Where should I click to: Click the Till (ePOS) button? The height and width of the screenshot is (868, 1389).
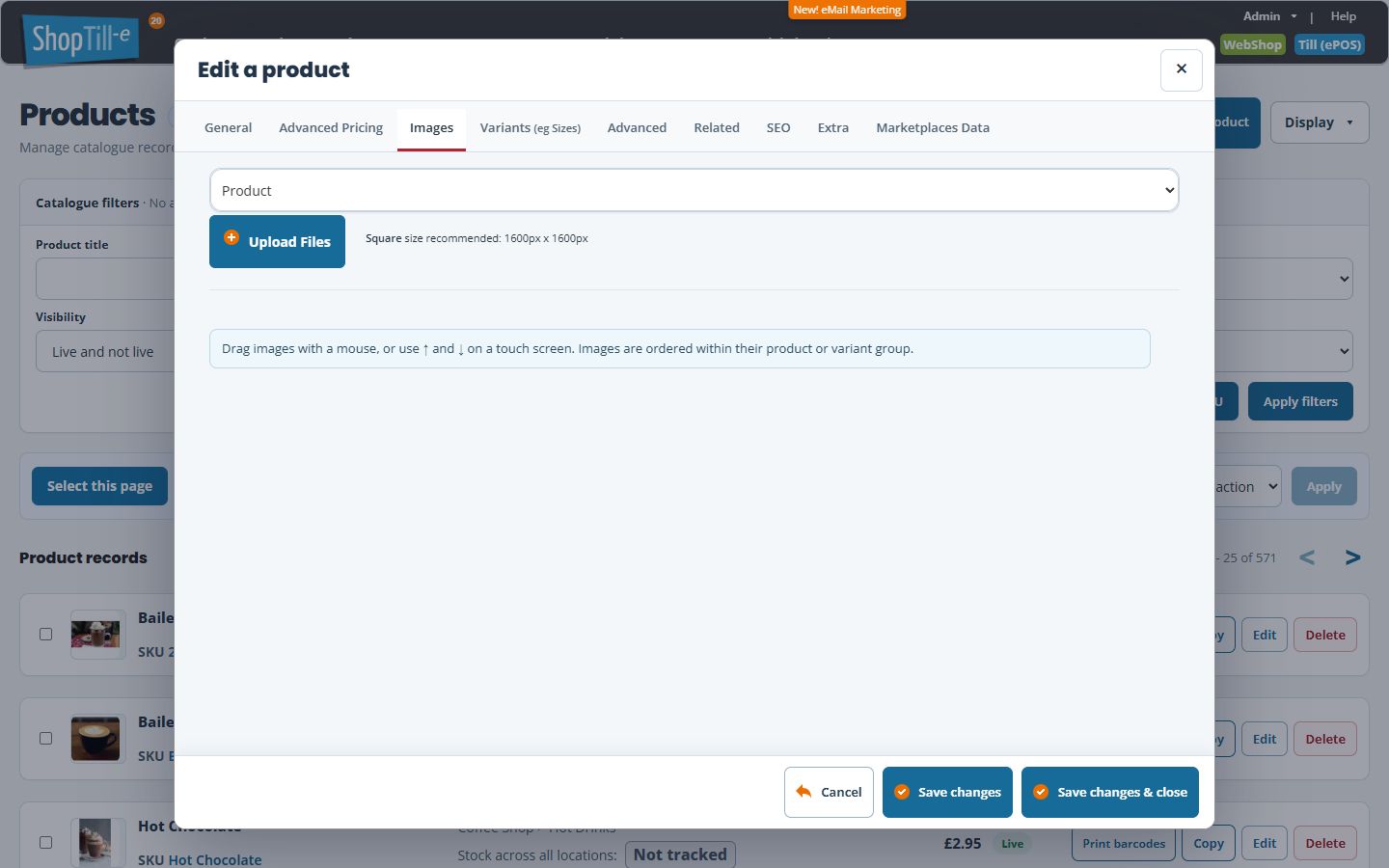(1329, 44)
